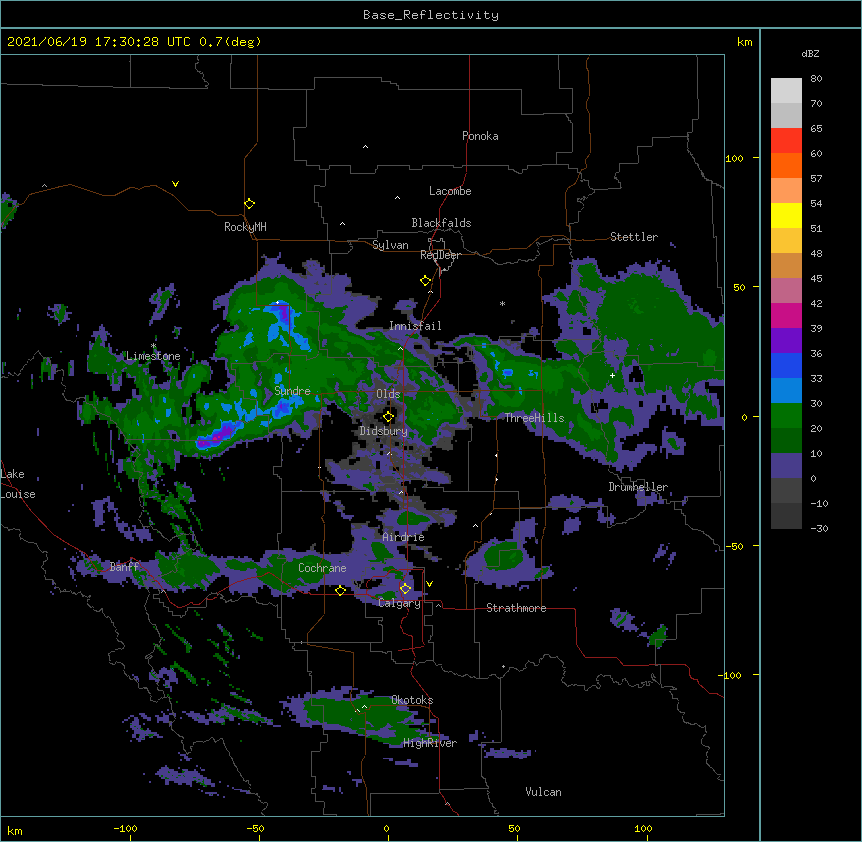Pick the light gray 70-80 dBZ legend swatch
862x842 pixels.
(786, 91)
